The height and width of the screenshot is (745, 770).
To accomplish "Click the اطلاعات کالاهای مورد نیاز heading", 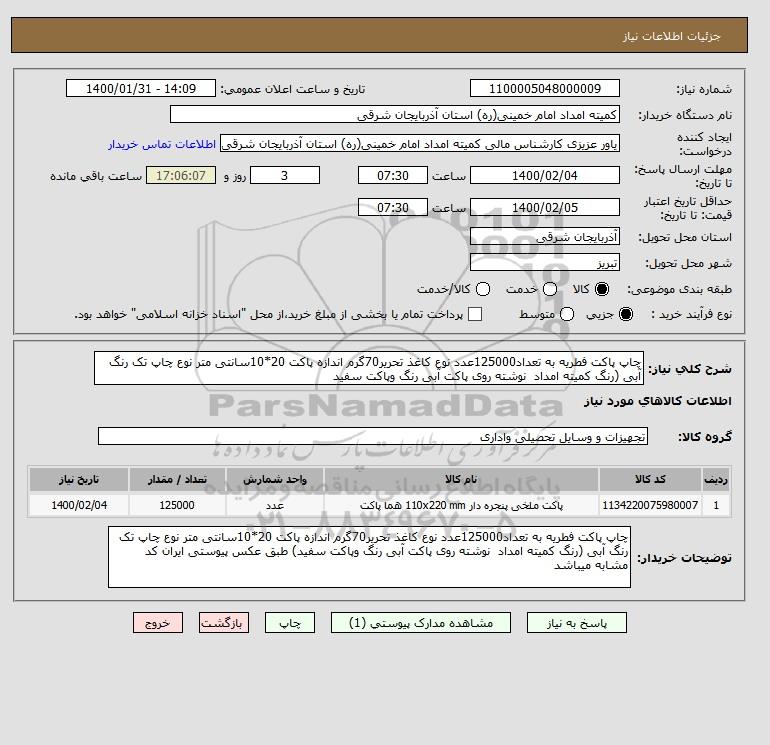I will (x=658, y=401).
